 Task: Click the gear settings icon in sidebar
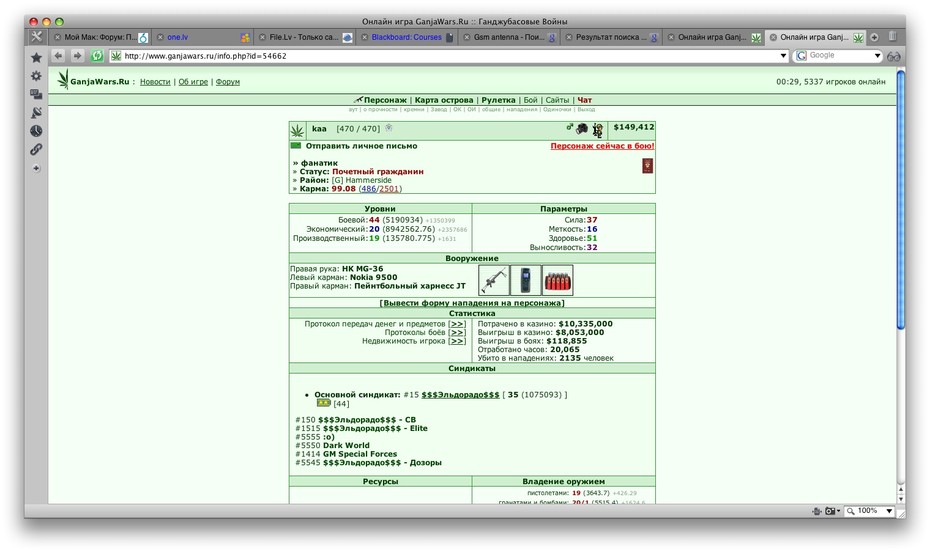click(36, 76)
